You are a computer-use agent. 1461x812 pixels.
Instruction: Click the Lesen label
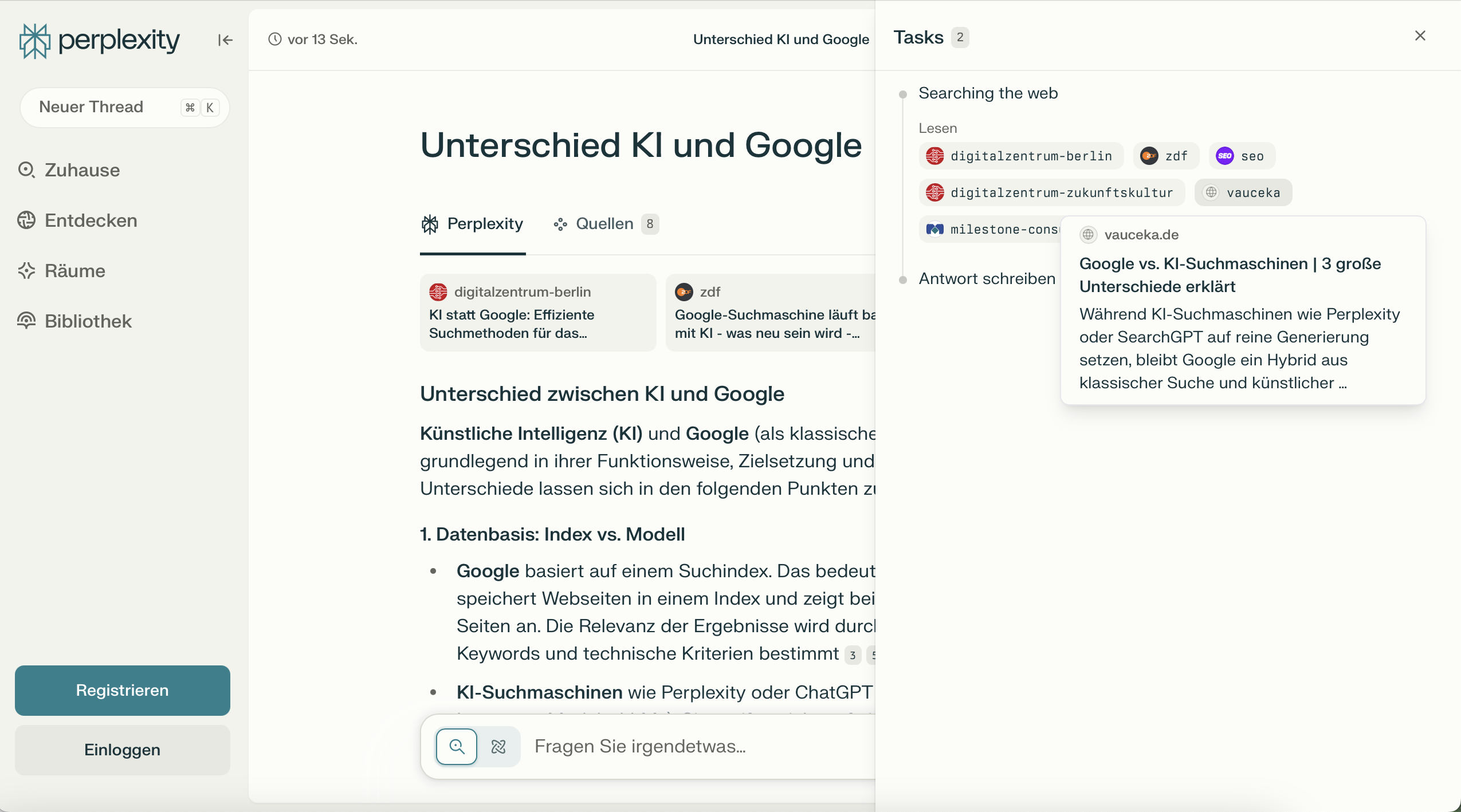point(938,128)
